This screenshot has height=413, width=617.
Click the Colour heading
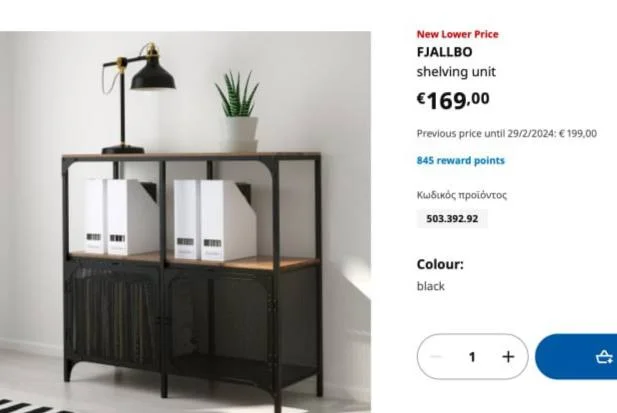[440, 264]
